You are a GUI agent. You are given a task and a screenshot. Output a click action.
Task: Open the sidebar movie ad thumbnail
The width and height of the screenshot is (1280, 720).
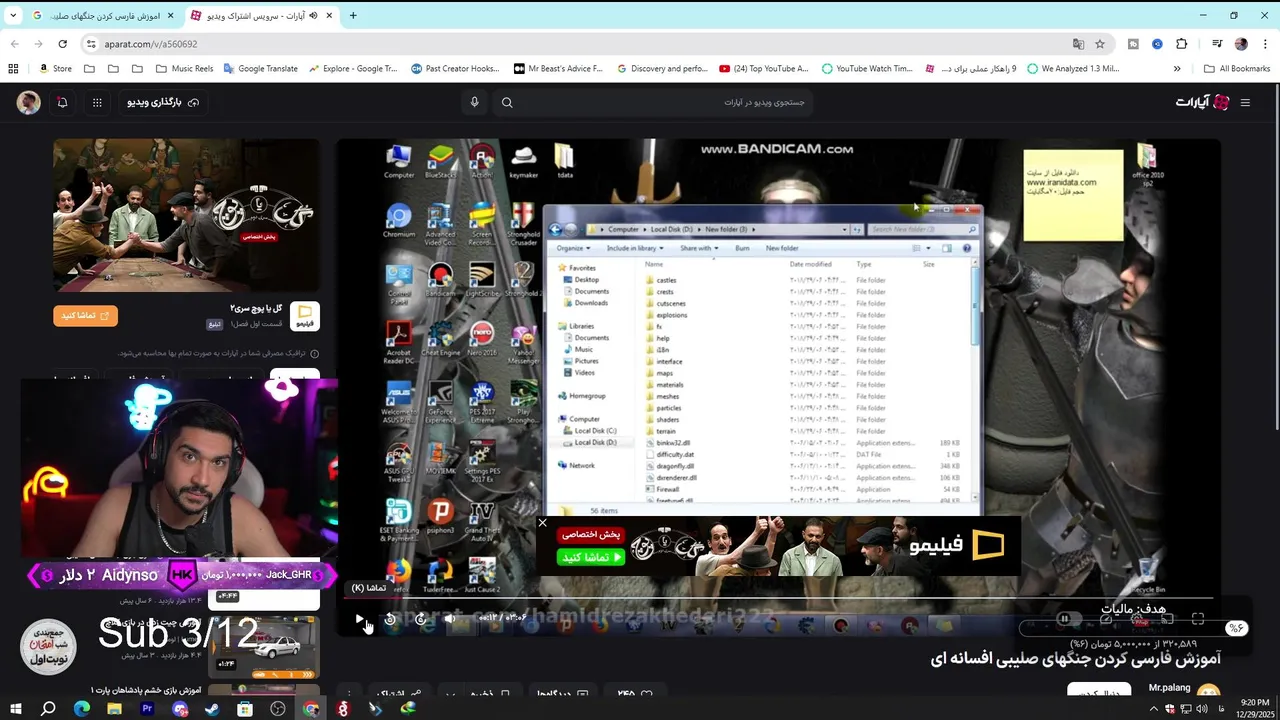[x=186, y=215]
